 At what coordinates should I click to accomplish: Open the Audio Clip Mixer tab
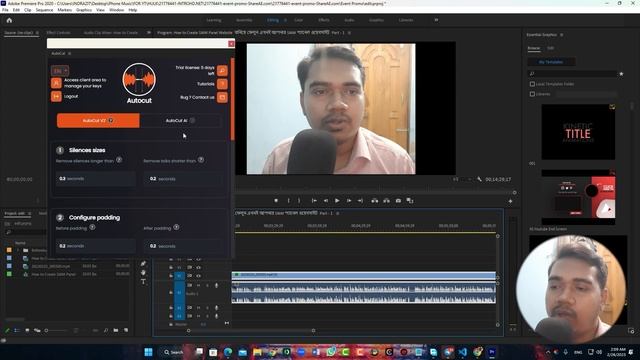pyautogui.click(x=111, y=33)
